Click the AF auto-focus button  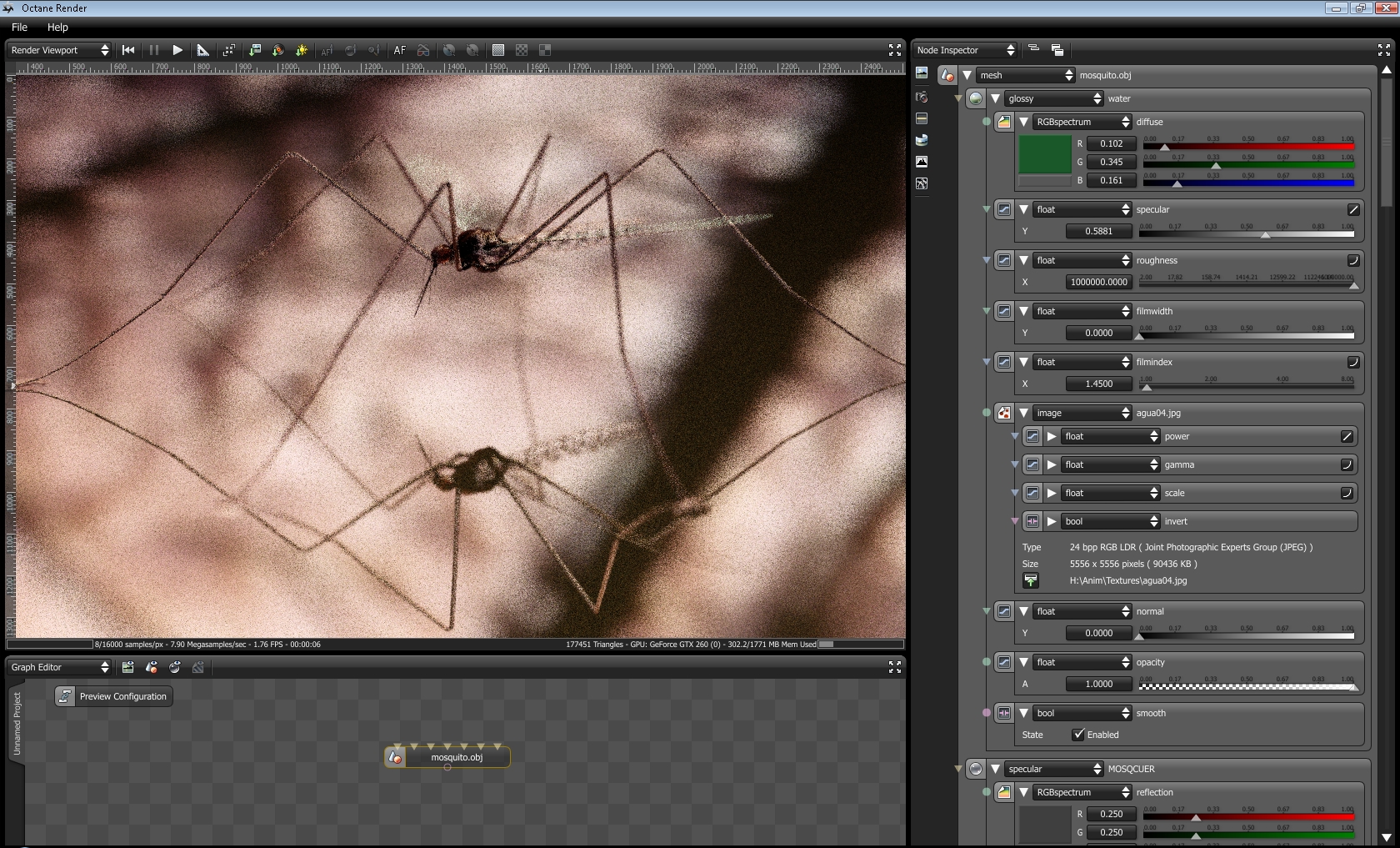[x=400, y=50]
